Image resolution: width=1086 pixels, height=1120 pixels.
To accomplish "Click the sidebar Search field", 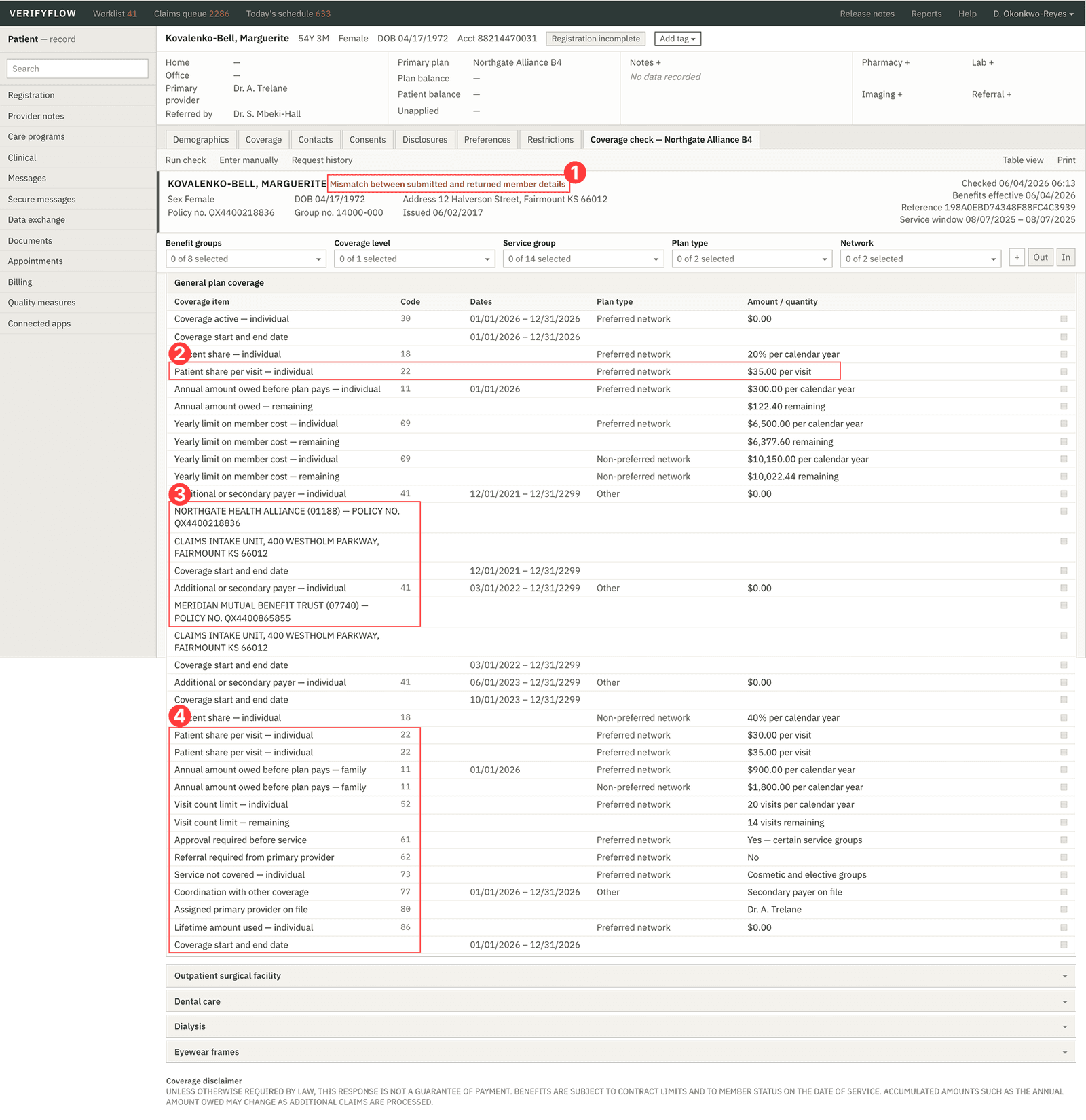I will pyautogui.click(x=77, y=69).
